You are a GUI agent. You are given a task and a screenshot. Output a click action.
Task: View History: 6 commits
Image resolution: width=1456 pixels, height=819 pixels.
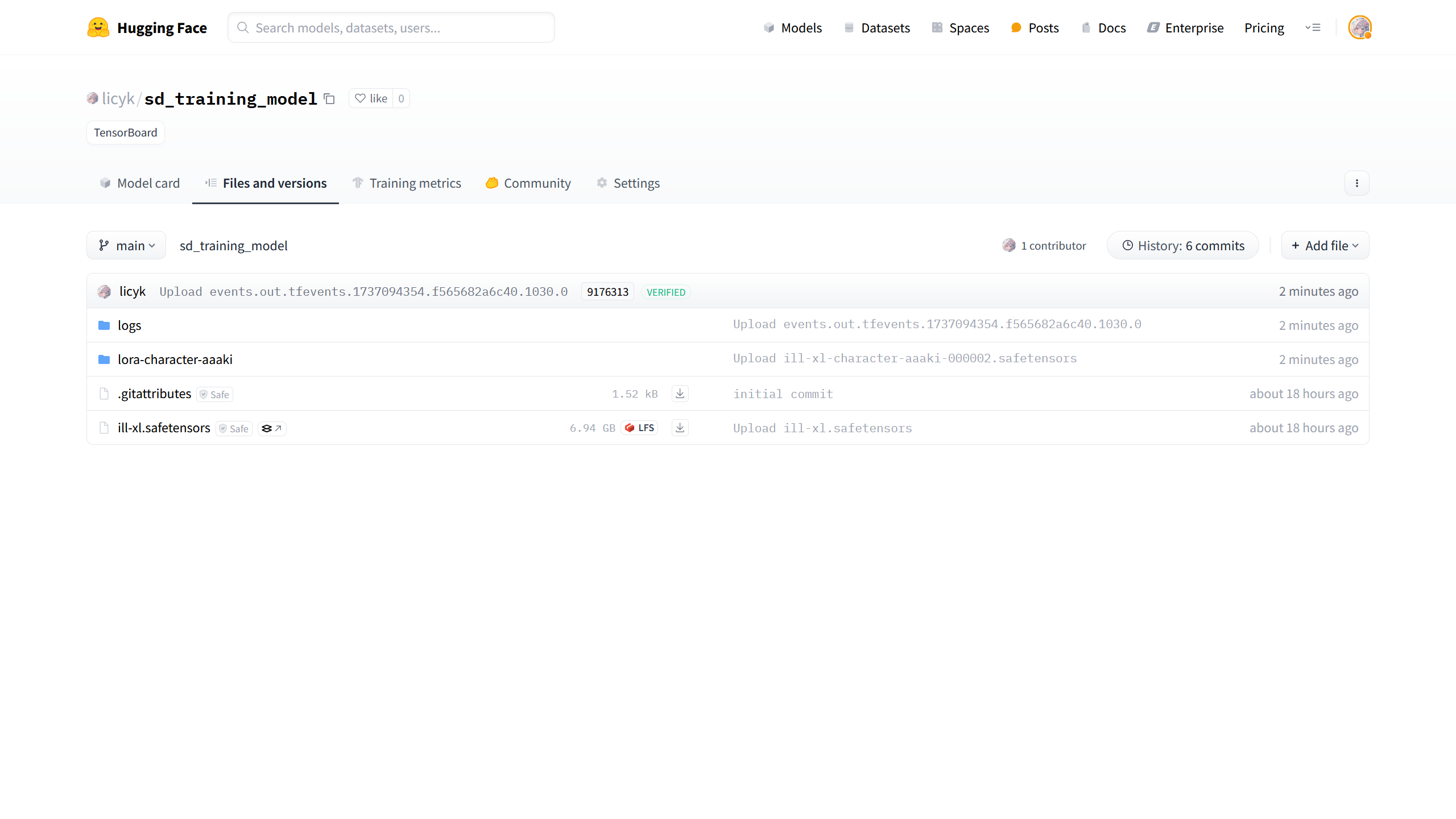coord(1183,246)
